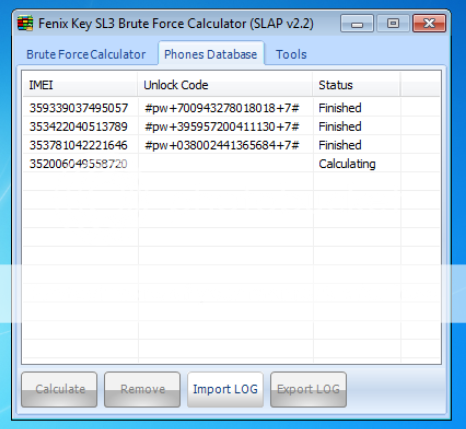Maximize the Fenix Key window
466x429 pixels.
point(393,24)
